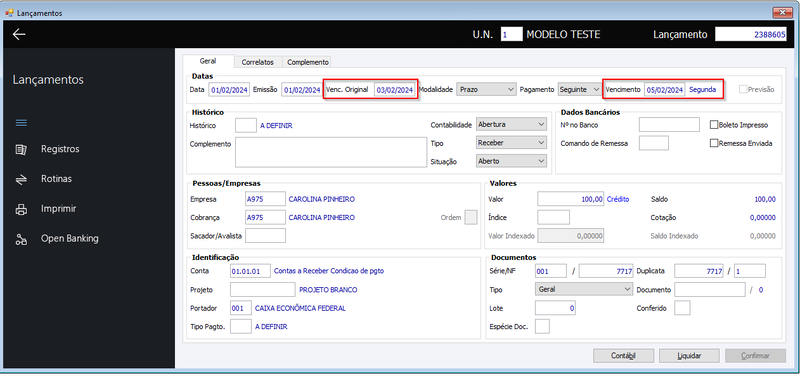Close the Lançamentos window

[782, 13]
